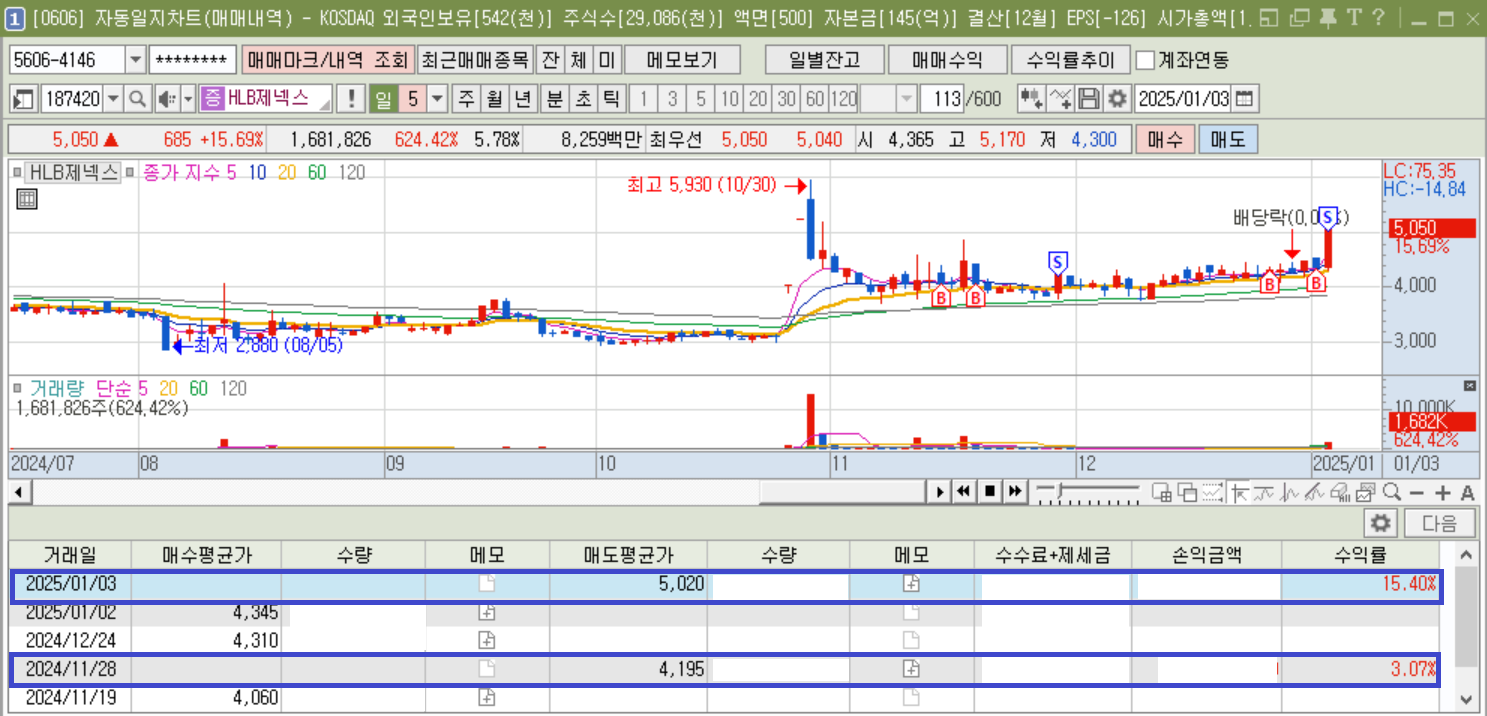Screen dimensions: 1487x716
Task: Click the 매도 sell button
Action: (1227, 139)
